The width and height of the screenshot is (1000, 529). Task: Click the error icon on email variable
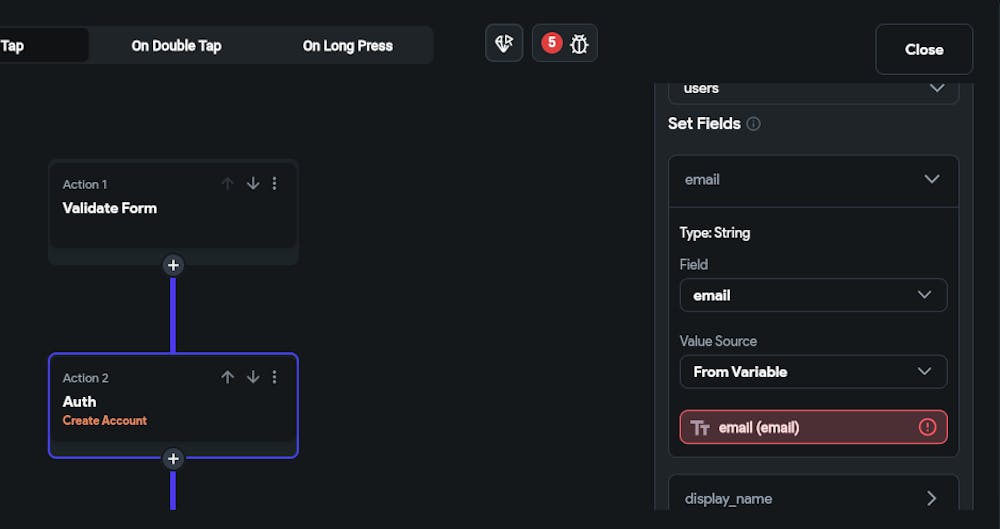click(x=927, y=427)
